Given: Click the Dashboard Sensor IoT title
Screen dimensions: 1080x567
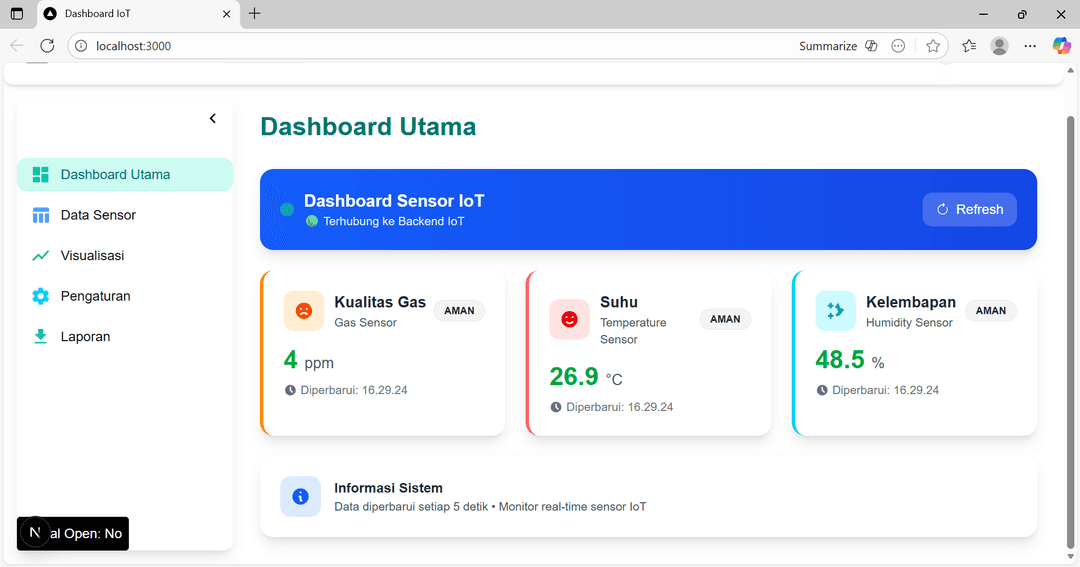Looking at the screenshot, I should click(x=394, y=200).
